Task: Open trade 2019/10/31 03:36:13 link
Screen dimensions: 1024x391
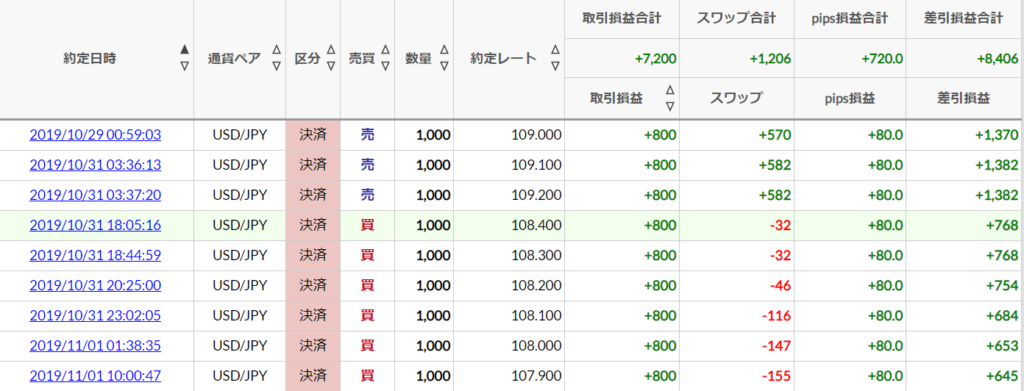Action: click(95, 165)
